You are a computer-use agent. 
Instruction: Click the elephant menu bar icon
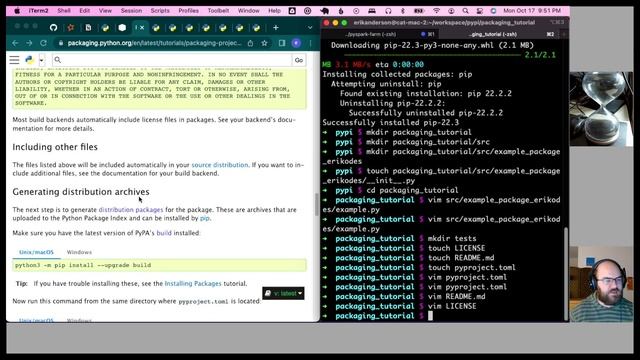point(325,11)
